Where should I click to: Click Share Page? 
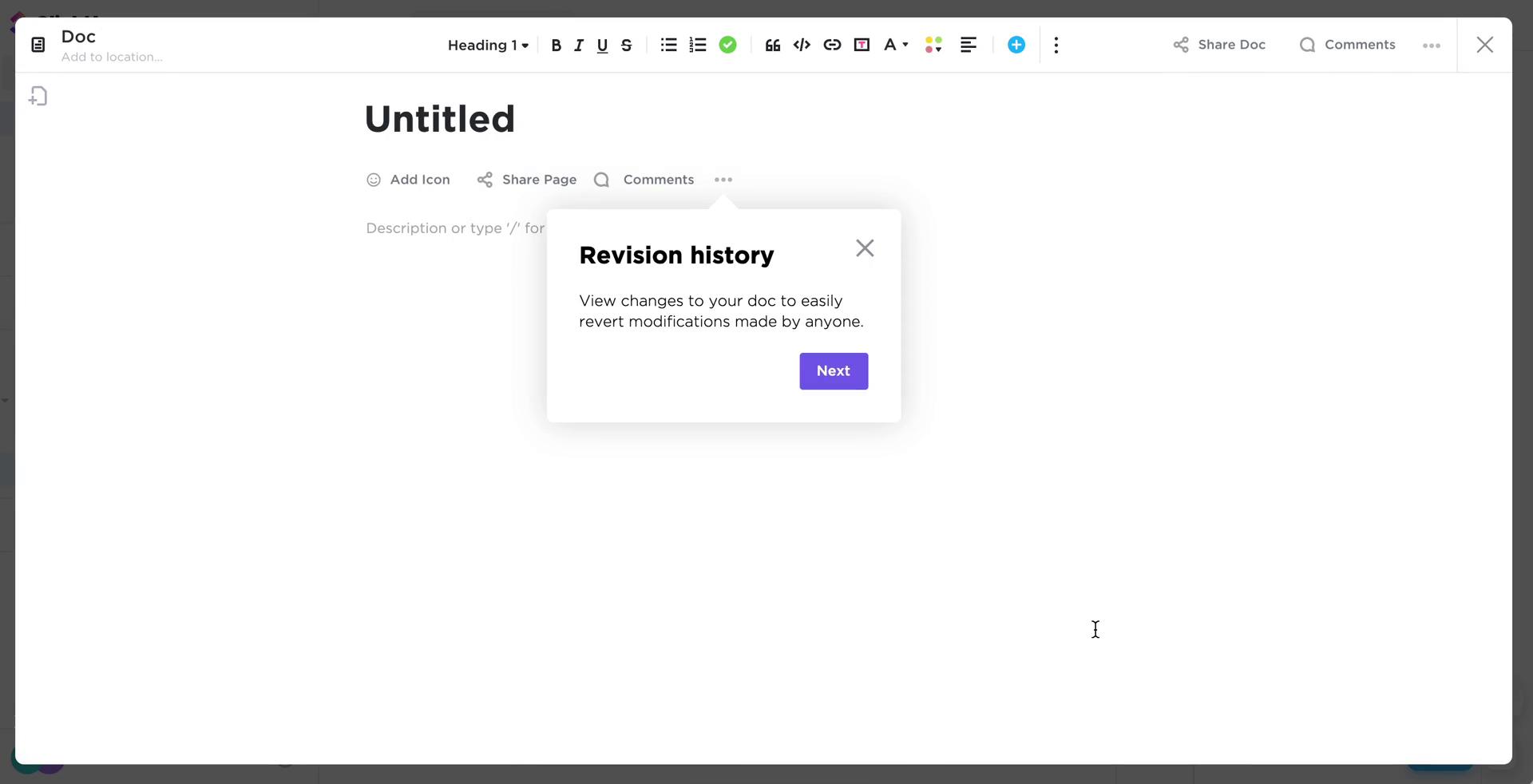527,180
